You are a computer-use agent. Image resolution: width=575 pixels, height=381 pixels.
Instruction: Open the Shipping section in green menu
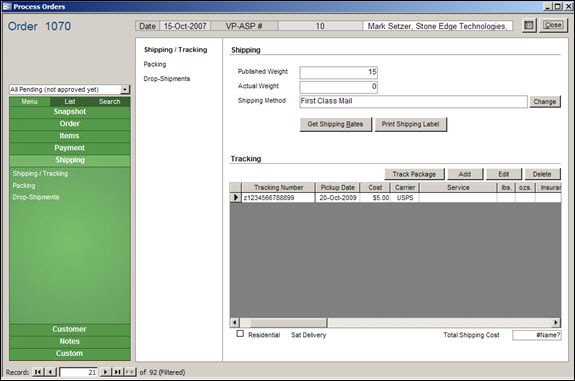tap(70, 160)
